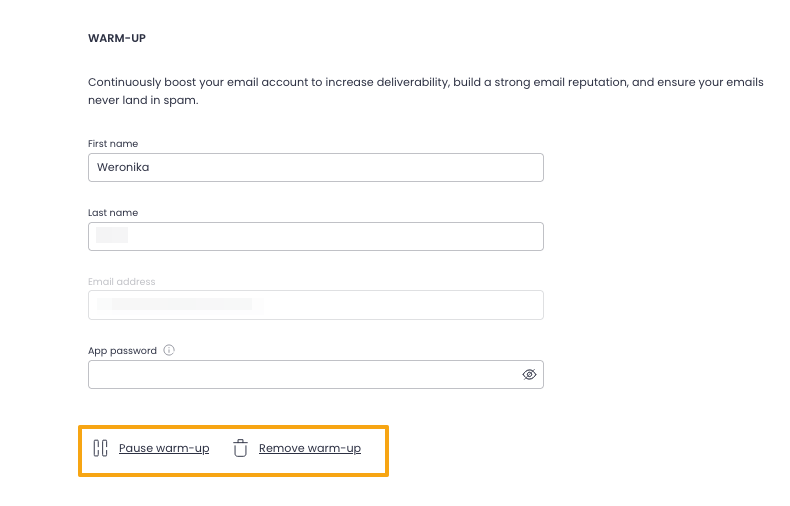This screenshot has height=506, width=790.
Task: Click the phrase 'never land in spam'
Action: (143, 100)
